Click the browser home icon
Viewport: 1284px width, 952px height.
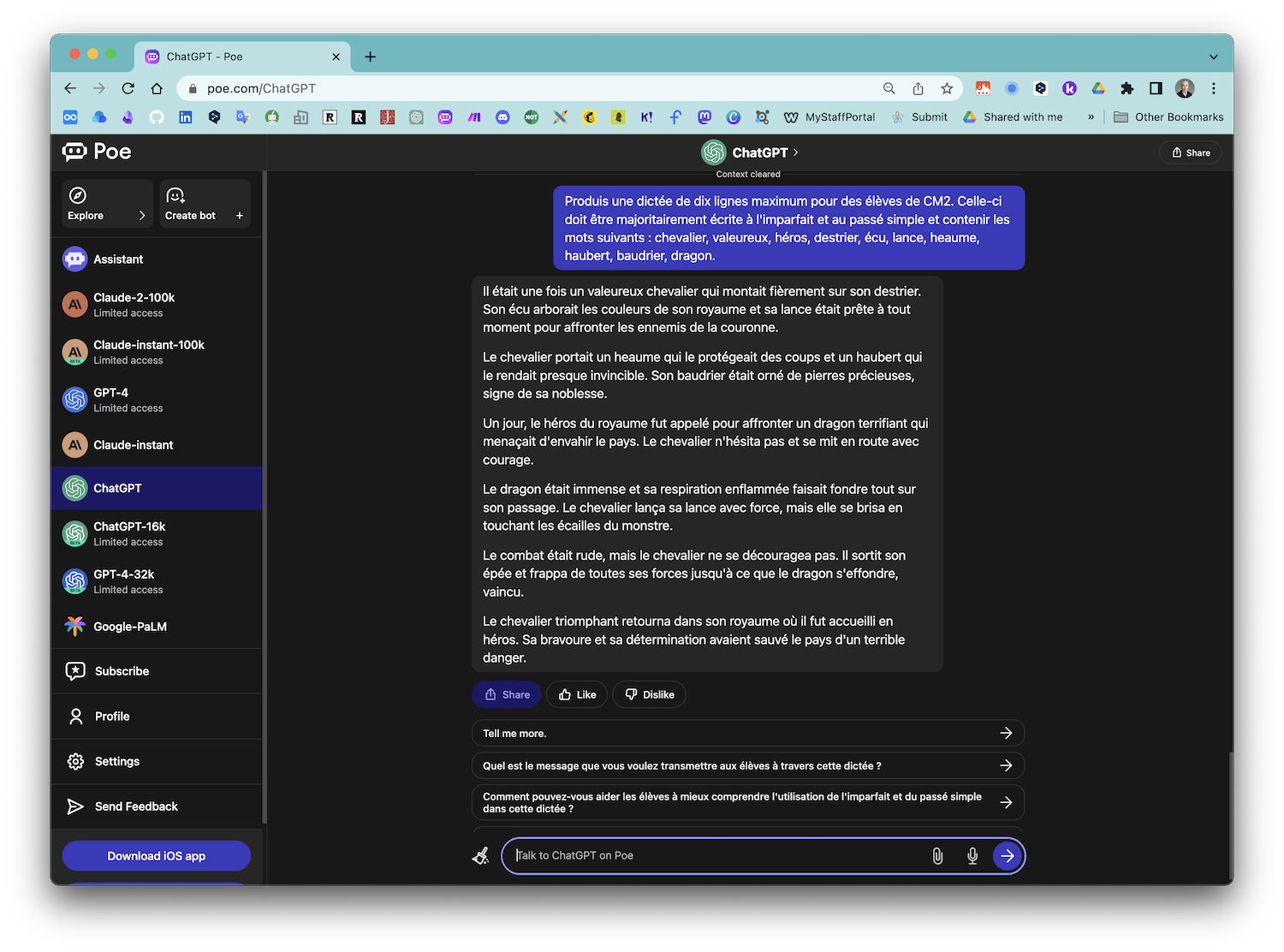[157, 88]
